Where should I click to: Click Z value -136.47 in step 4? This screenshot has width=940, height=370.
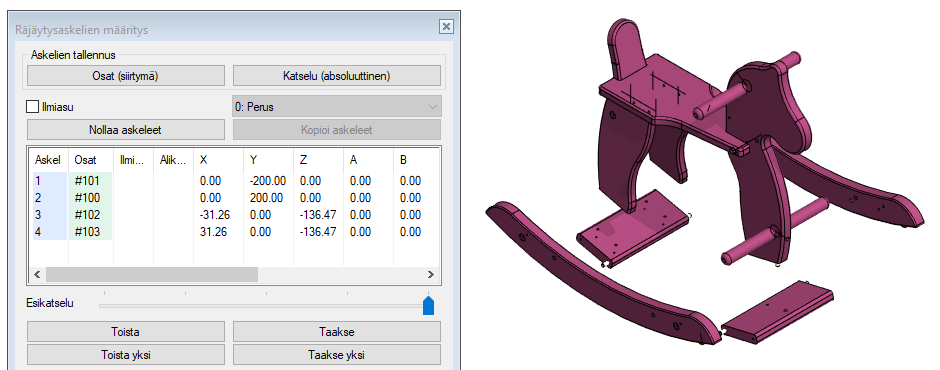coord(318,231)
